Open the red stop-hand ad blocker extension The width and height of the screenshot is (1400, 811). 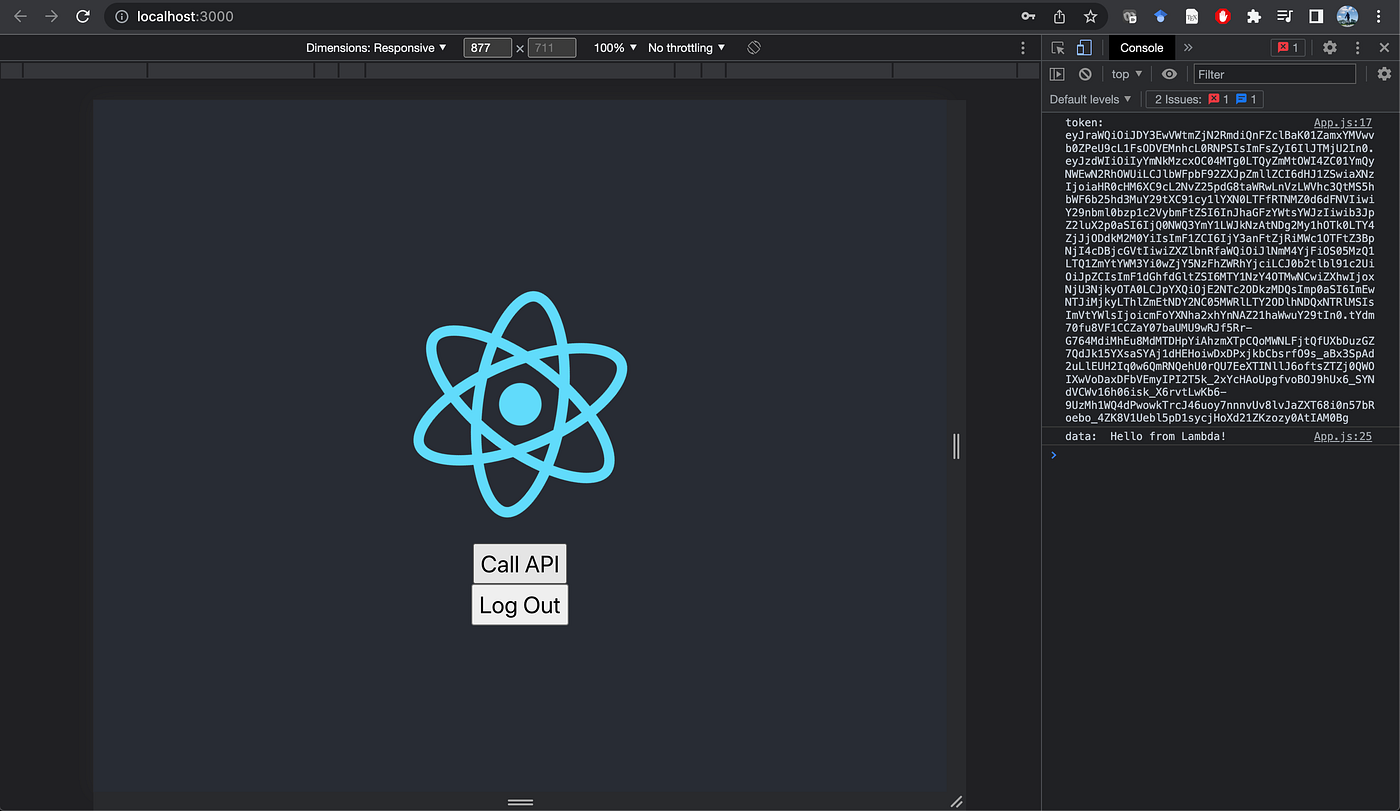pyautogui.click(x=1222, y=17)
